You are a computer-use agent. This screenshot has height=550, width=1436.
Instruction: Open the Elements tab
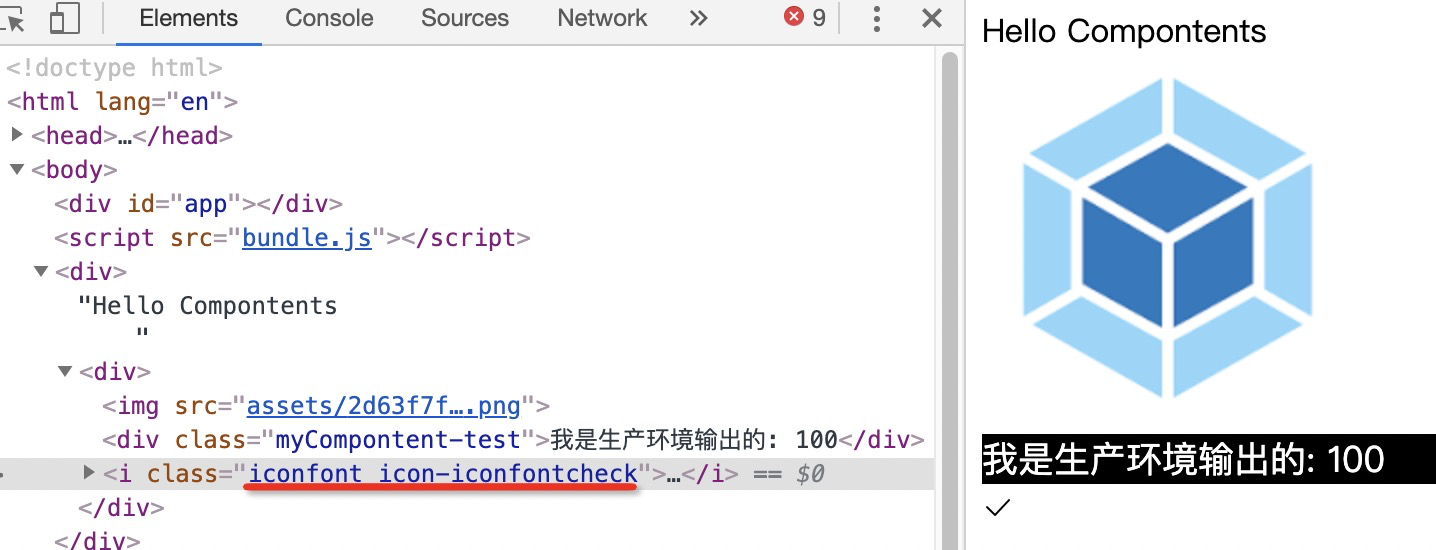click(189, 18)
